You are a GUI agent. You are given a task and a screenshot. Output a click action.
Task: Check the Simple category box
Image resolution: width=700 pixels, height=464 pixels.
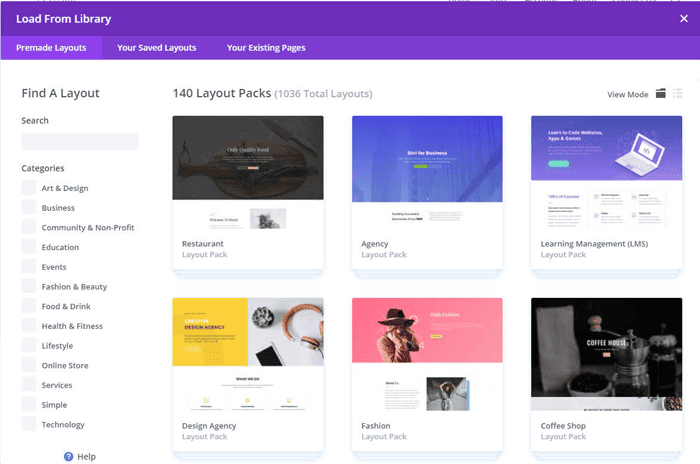pos(29,404)
